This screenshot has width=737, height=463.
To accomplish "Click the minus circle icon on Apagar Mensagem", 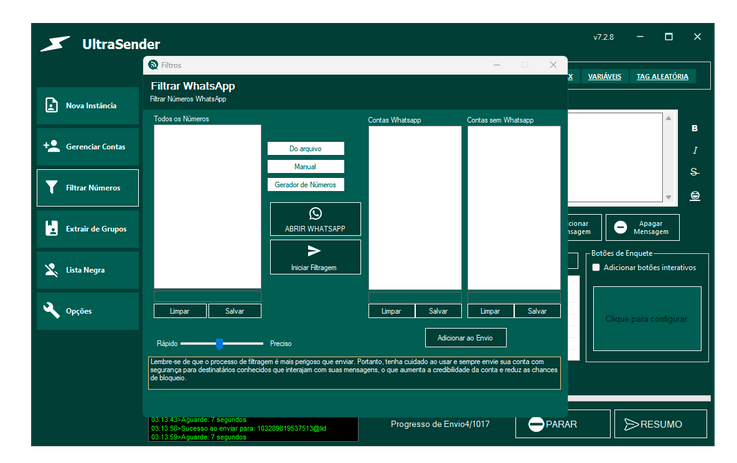I will pos(620,228).
